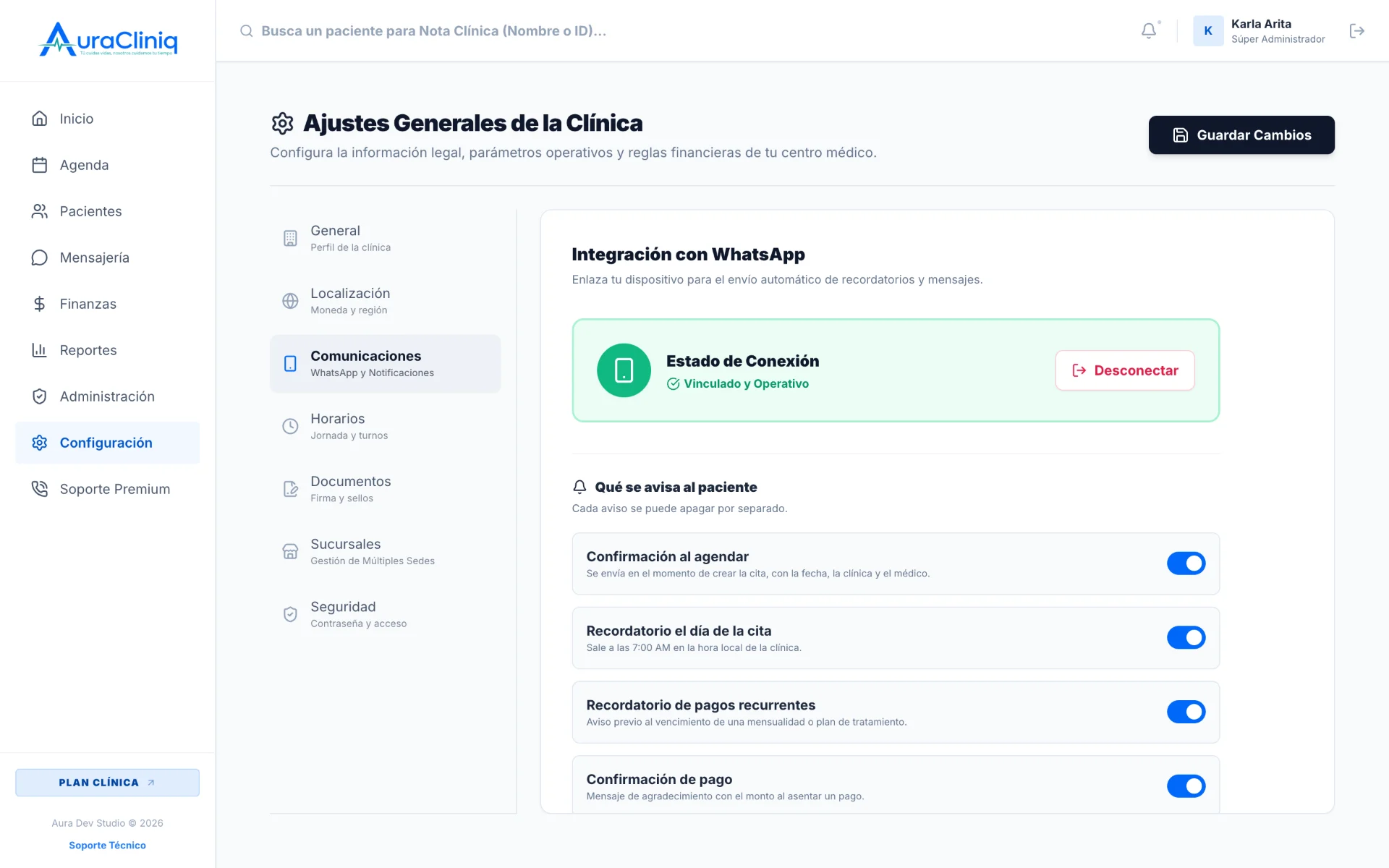The image size is (1389, 868).
Task: Toggle Confirmación de pago switch
Action: tap(1186, 786)
